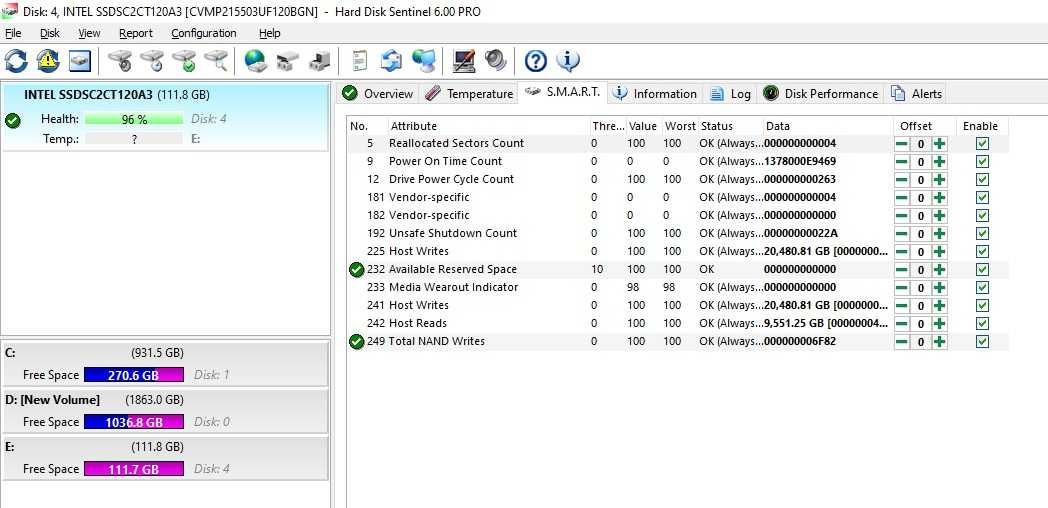Click green check icon on Available Reserved Space row
This screenshot has height=508, width=1048.
tap(357, 269)
